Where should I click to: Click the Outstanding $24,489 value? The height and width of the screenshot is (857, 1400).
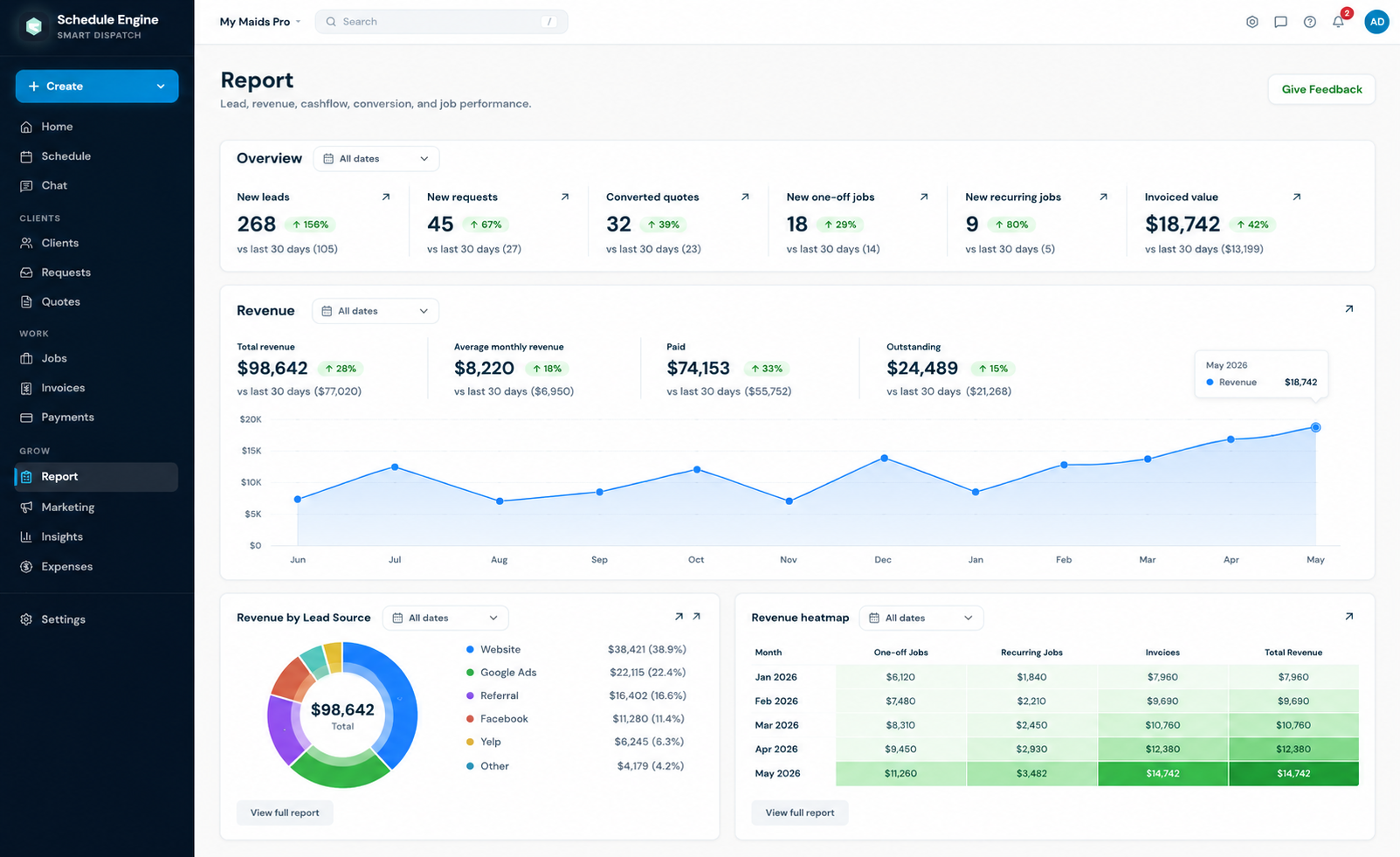tap(922, 369)
